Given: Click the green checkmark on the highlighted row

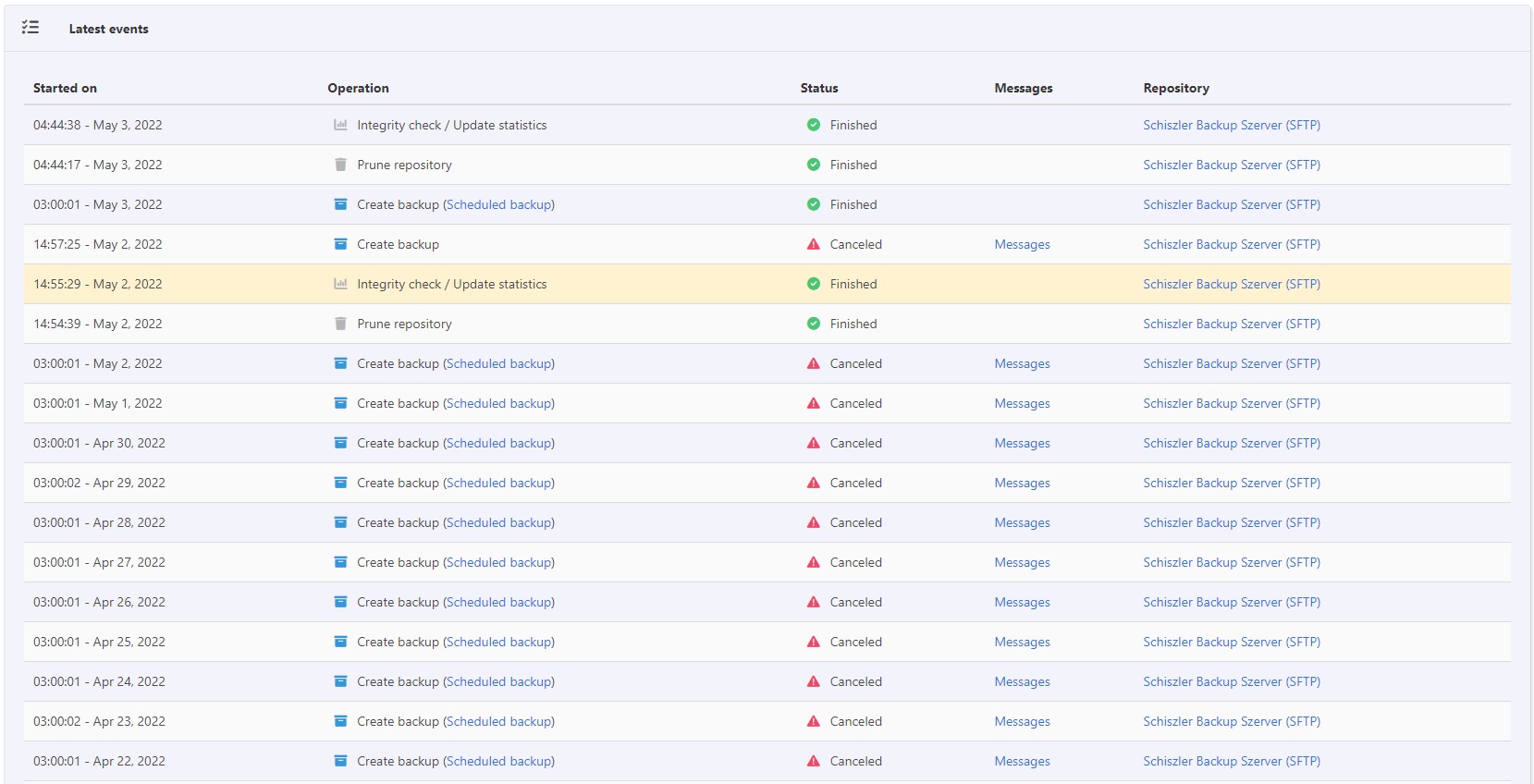Looking at the screenshot, I should (813, 284).
